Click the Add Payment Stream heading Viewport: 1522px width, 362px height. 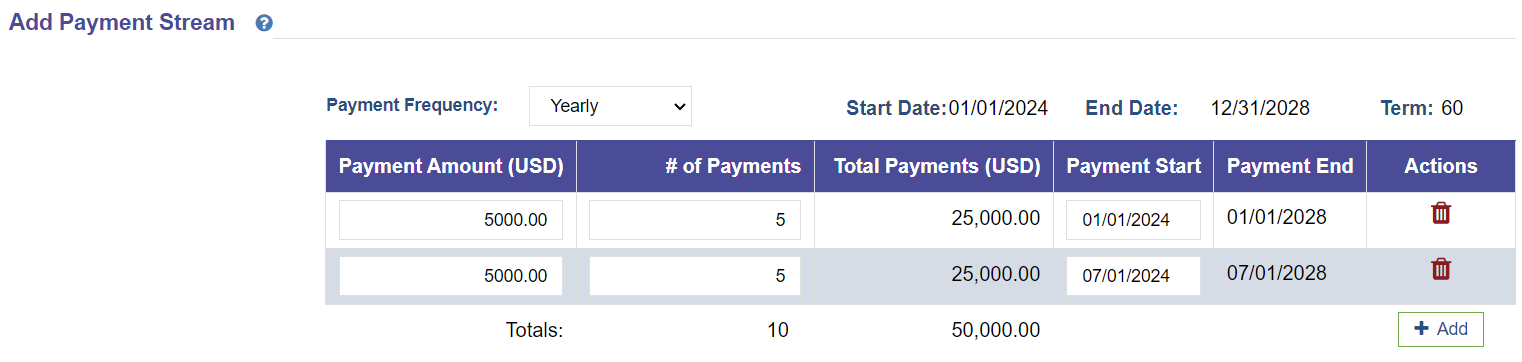coord(122,22)
